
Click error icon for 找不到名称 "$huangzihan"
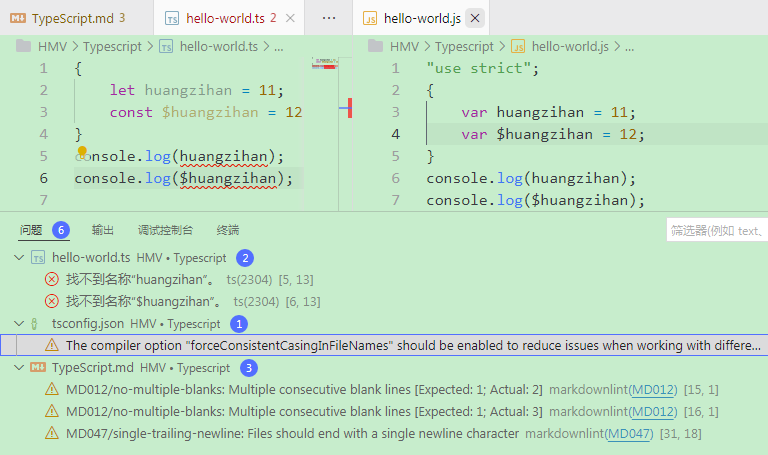51,301
